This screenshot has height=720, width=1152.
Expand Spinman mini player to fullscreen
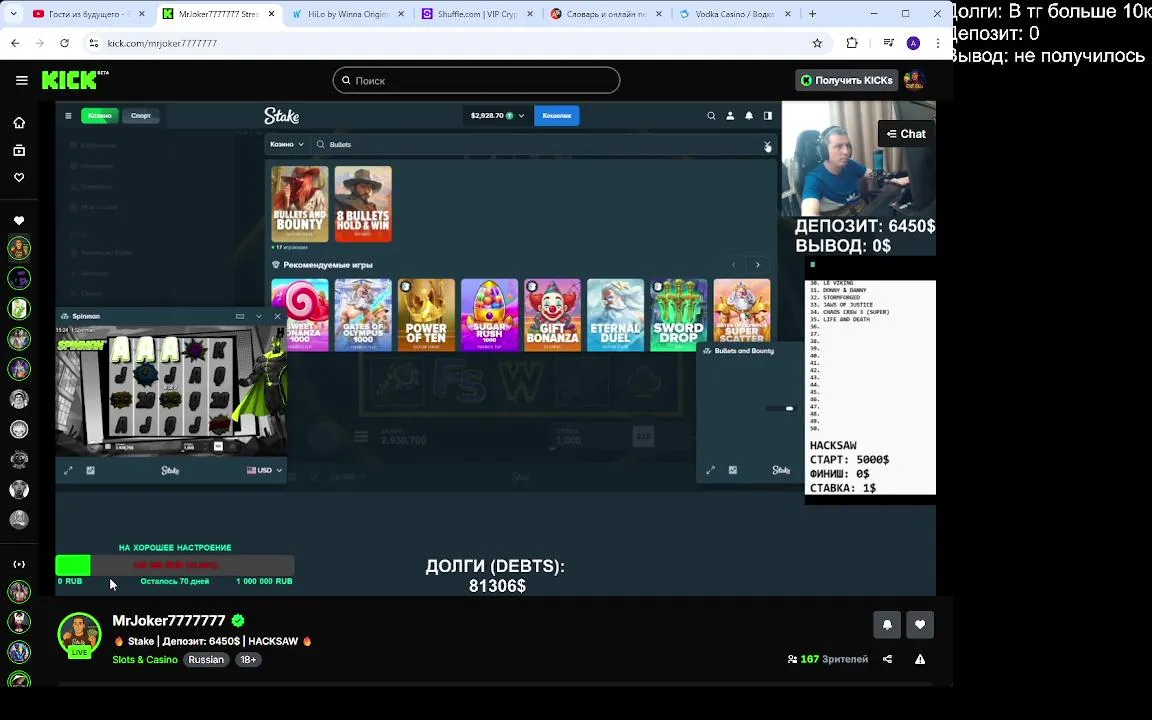click(68, 470)
